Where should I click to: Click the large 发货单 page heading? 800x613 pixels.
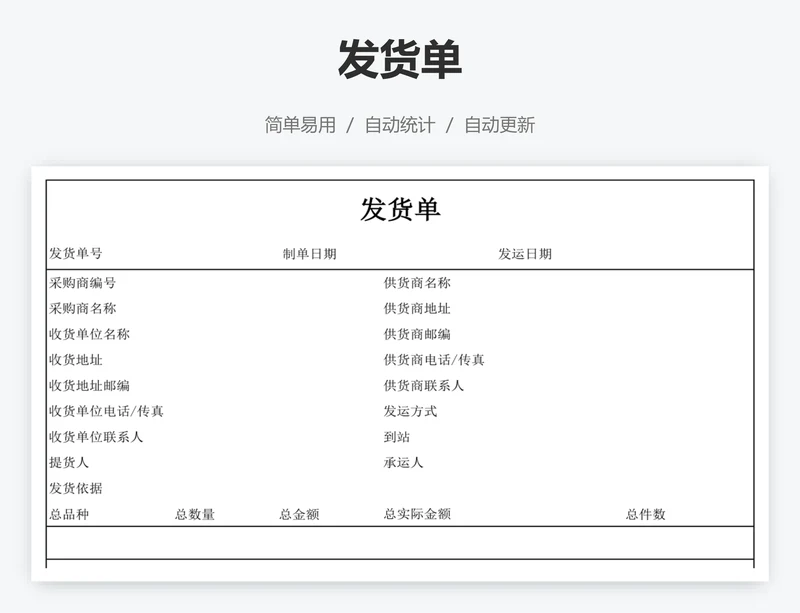(399, 60)
